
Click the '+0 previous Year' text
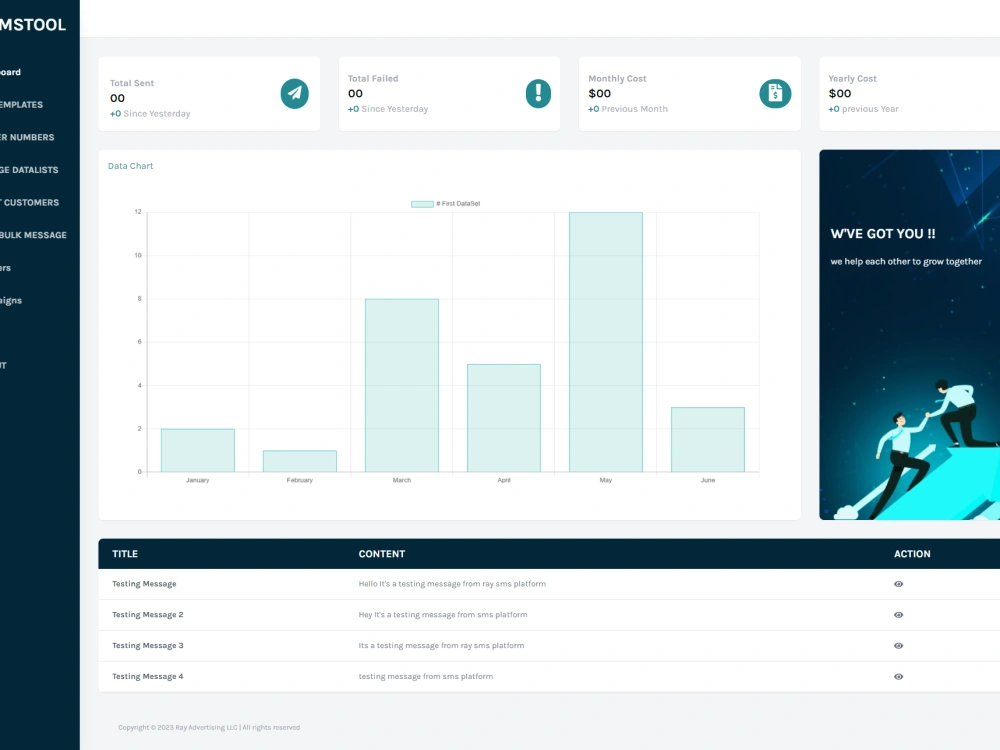864,109
